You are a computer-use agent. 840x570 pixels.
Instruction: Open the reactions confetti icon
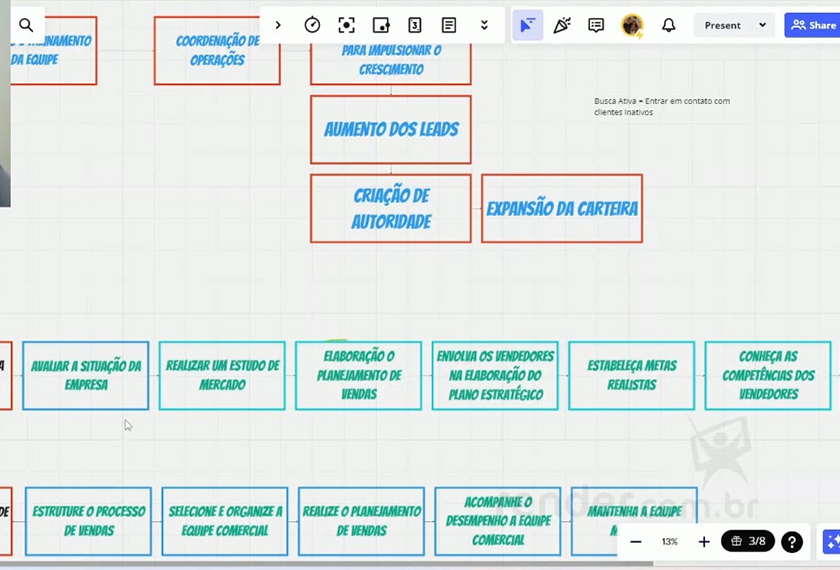562,25
